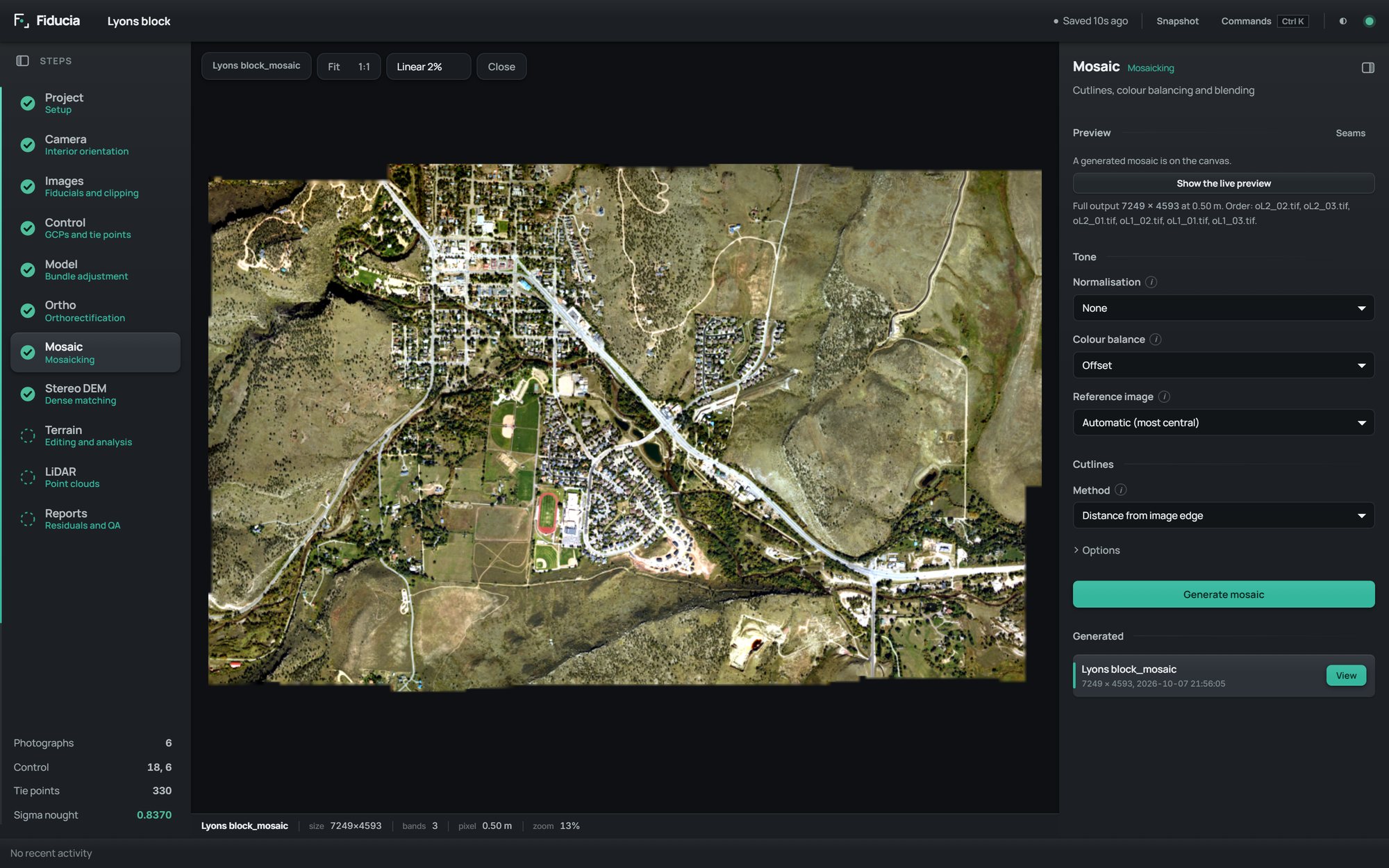This screenshot has height=868, width=1389.
Task: Click the Fit zoom button
Action: [334, 67]
